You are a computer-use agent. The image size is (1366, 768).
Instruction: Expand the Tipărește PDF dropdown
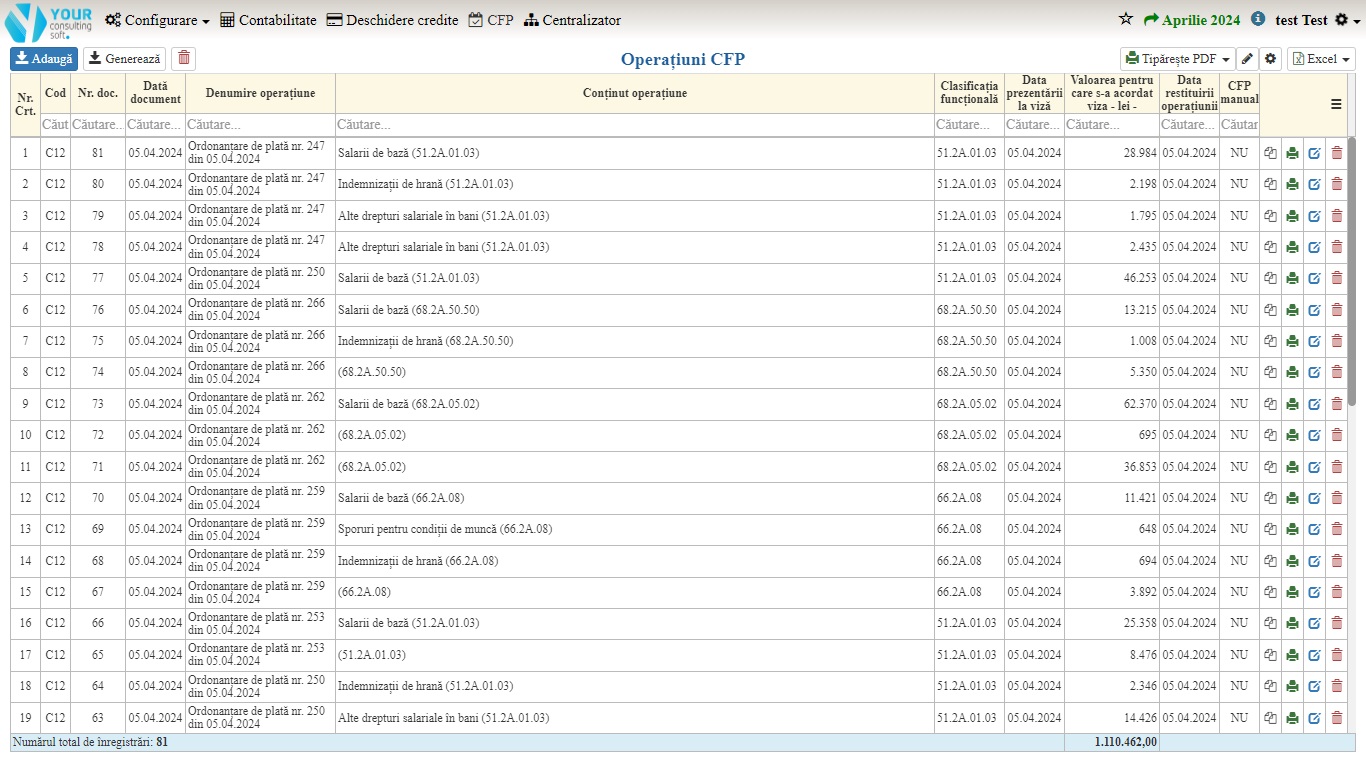[x=1177, y=59]
